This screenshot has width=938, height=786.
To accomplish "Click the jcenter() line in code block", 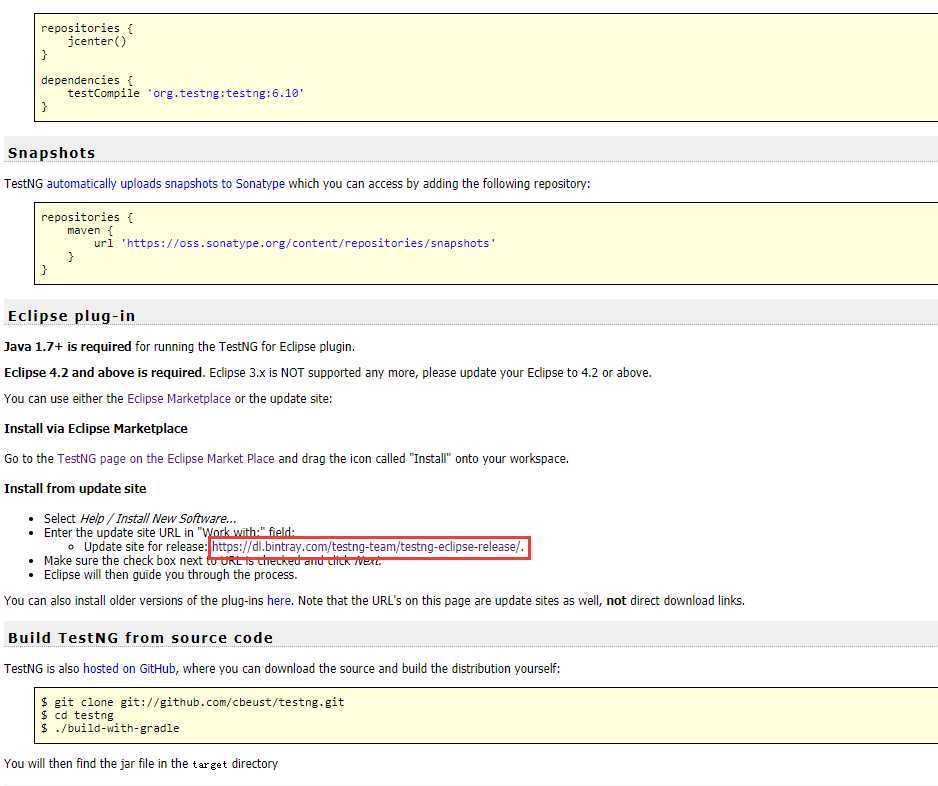I will coord(97,41).
